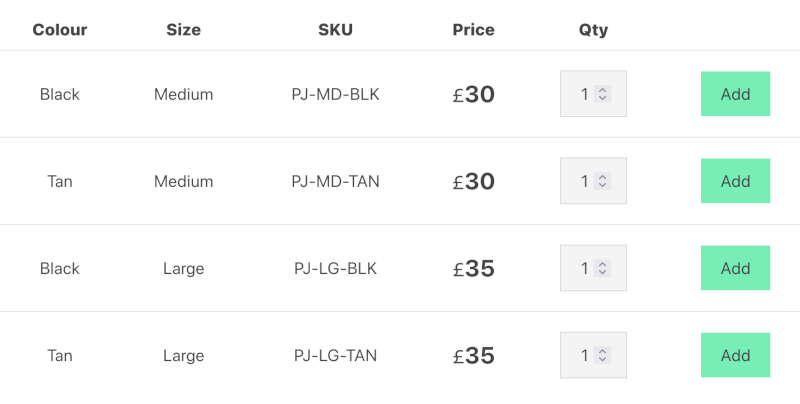Viewport: 800px width, 404px height.
Task: Select the Price column header
Action: click(x=473, y=30)
